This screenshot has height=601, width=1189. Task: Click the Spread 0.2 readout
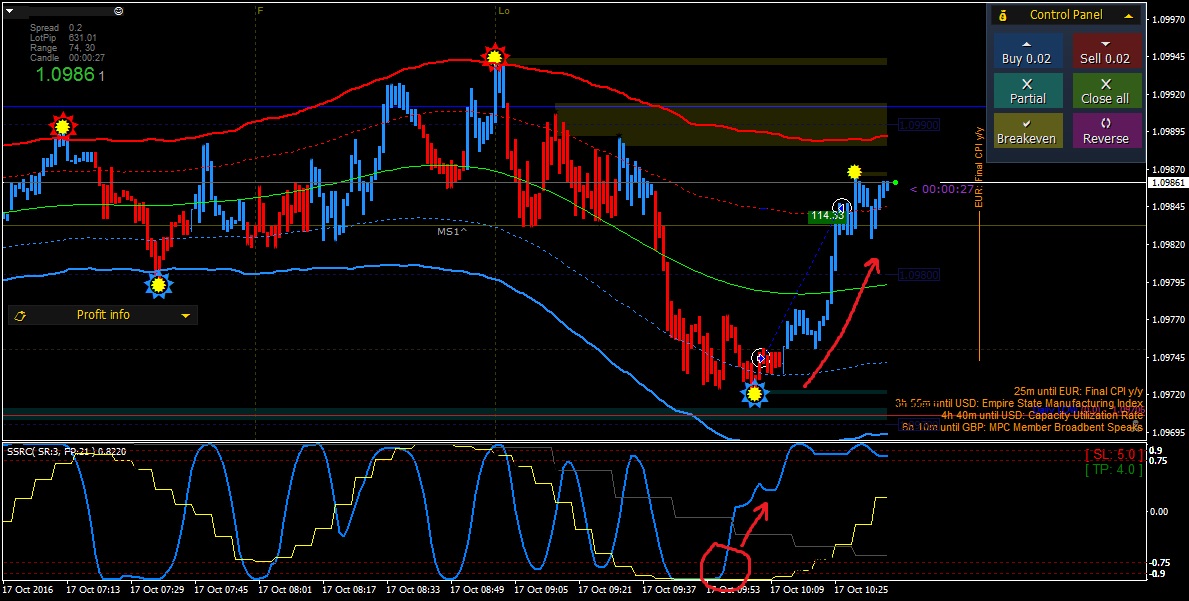click(x=57, y=28)
